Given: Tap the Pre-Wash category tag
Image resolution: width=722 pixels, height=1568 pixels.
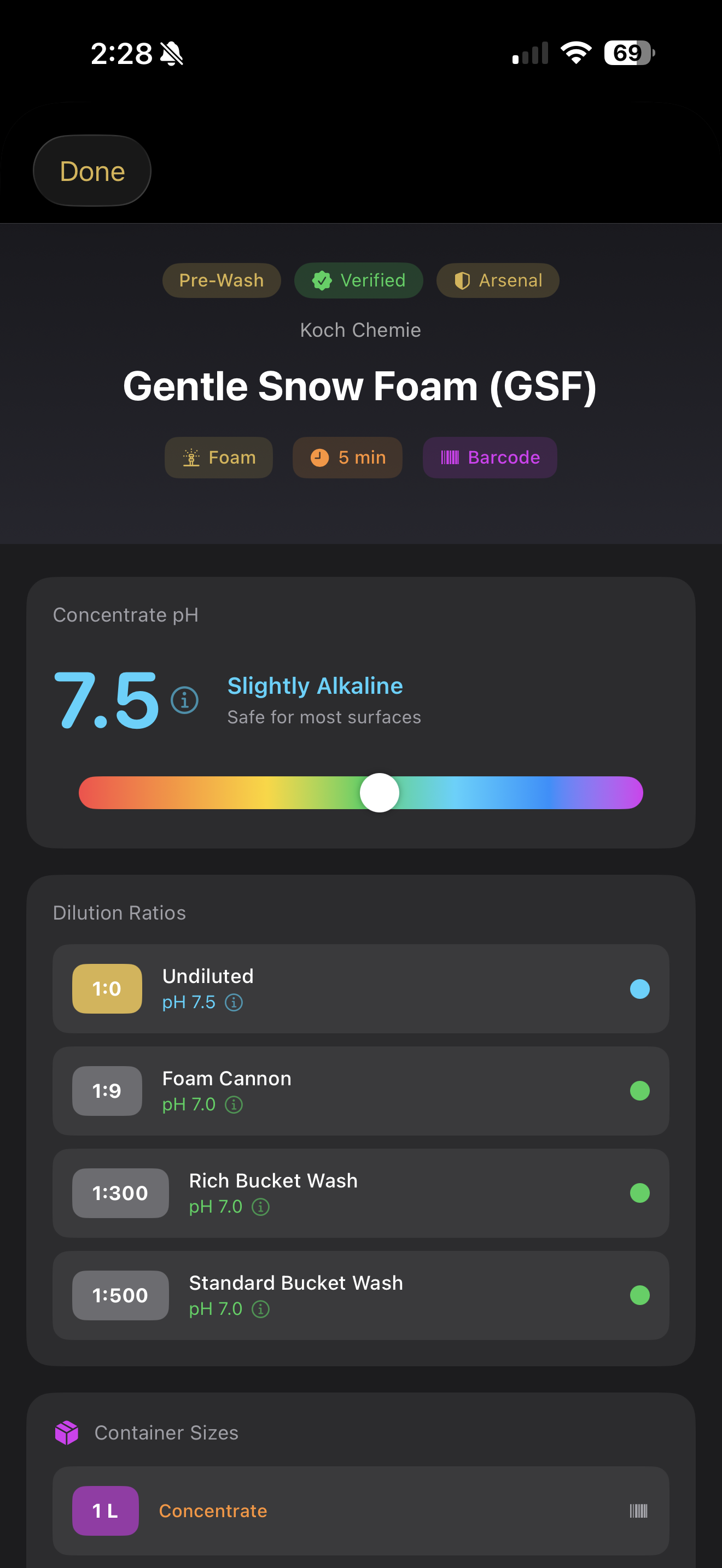Looking at the screenshot, I should [222, 280].
